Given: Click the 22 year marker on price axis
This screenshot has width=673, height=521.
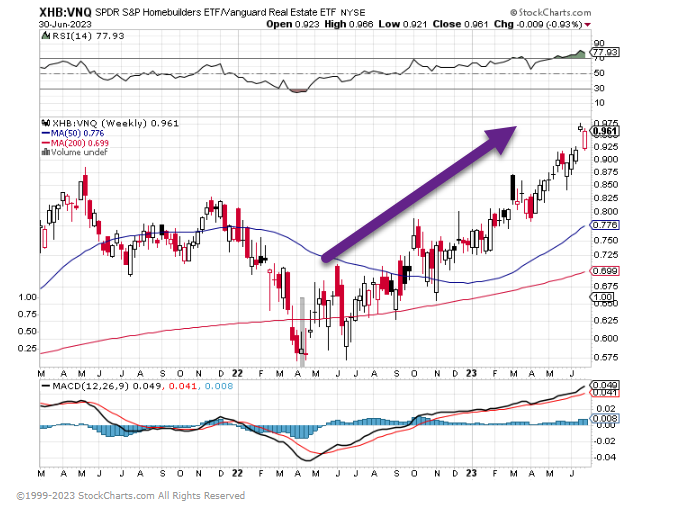Looking at the screenshot, I should tap(237, 373).
